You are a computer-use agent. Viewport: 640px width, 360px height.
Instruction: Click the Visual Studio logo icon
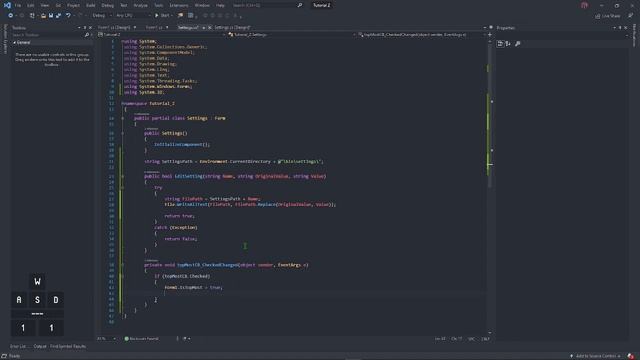click(x=7, y=5)
